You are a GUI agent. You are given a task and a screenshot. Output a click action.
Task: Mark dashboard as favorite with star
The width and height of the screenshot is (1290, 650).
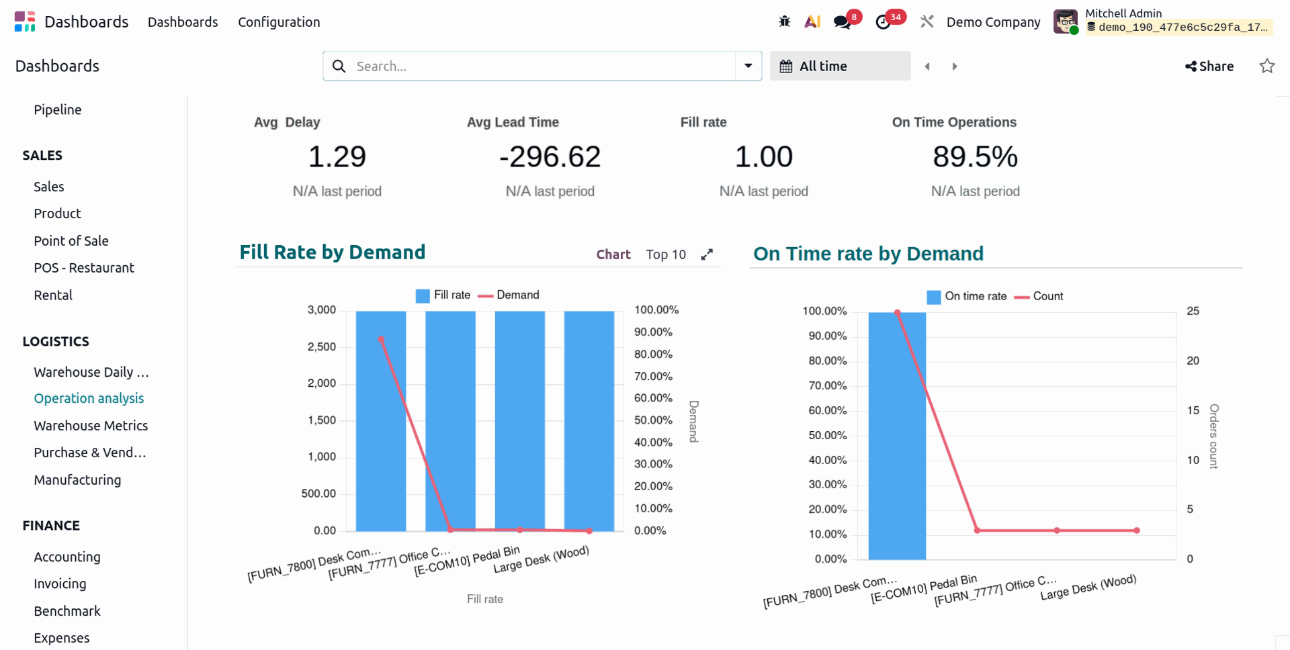(1267, 66)
